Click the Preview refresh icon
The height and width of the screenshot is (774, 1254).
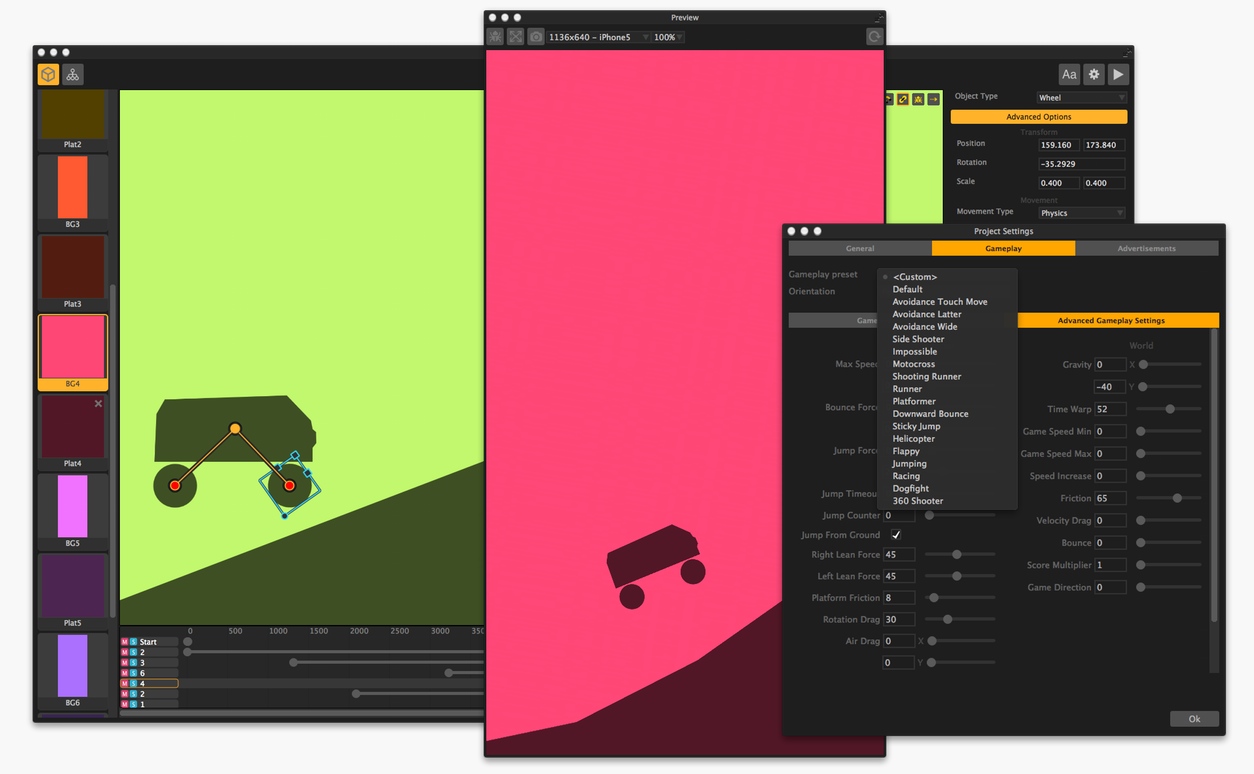pos(874,37)
